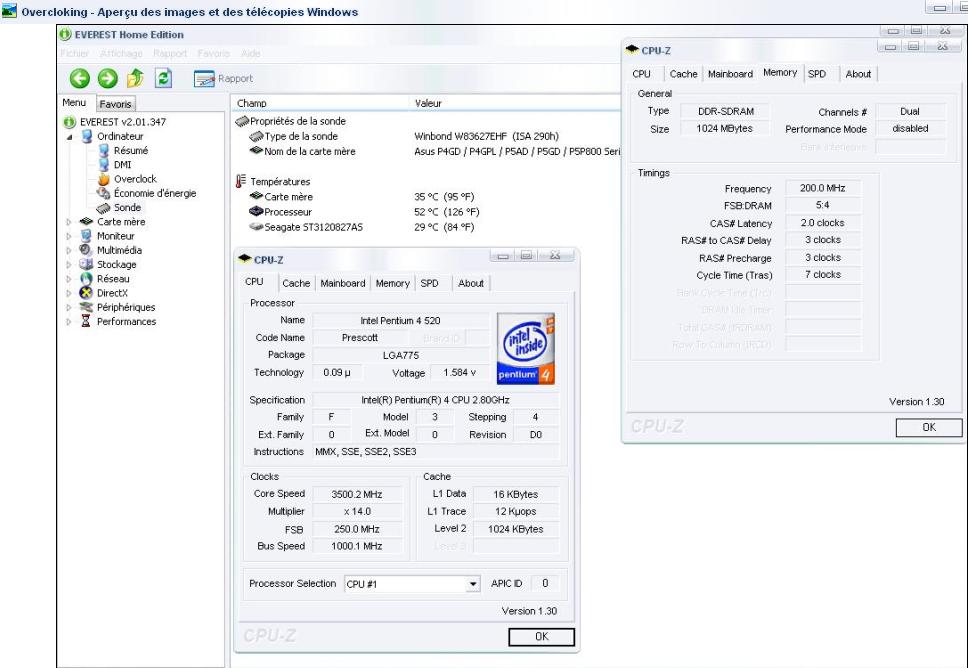This screenshot has height=668, width=969.
Task: Click OK in the CPU-Z memory window
Action: point(929,427)
